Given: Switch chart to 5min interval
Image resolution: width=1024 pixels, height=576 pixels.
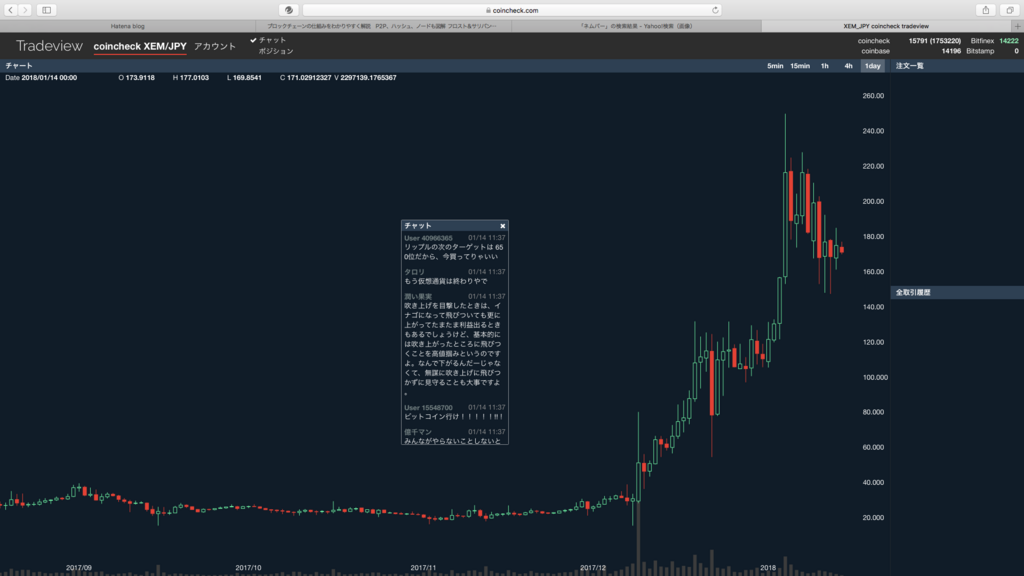Looking at the screenshot, I should (775, 66).
